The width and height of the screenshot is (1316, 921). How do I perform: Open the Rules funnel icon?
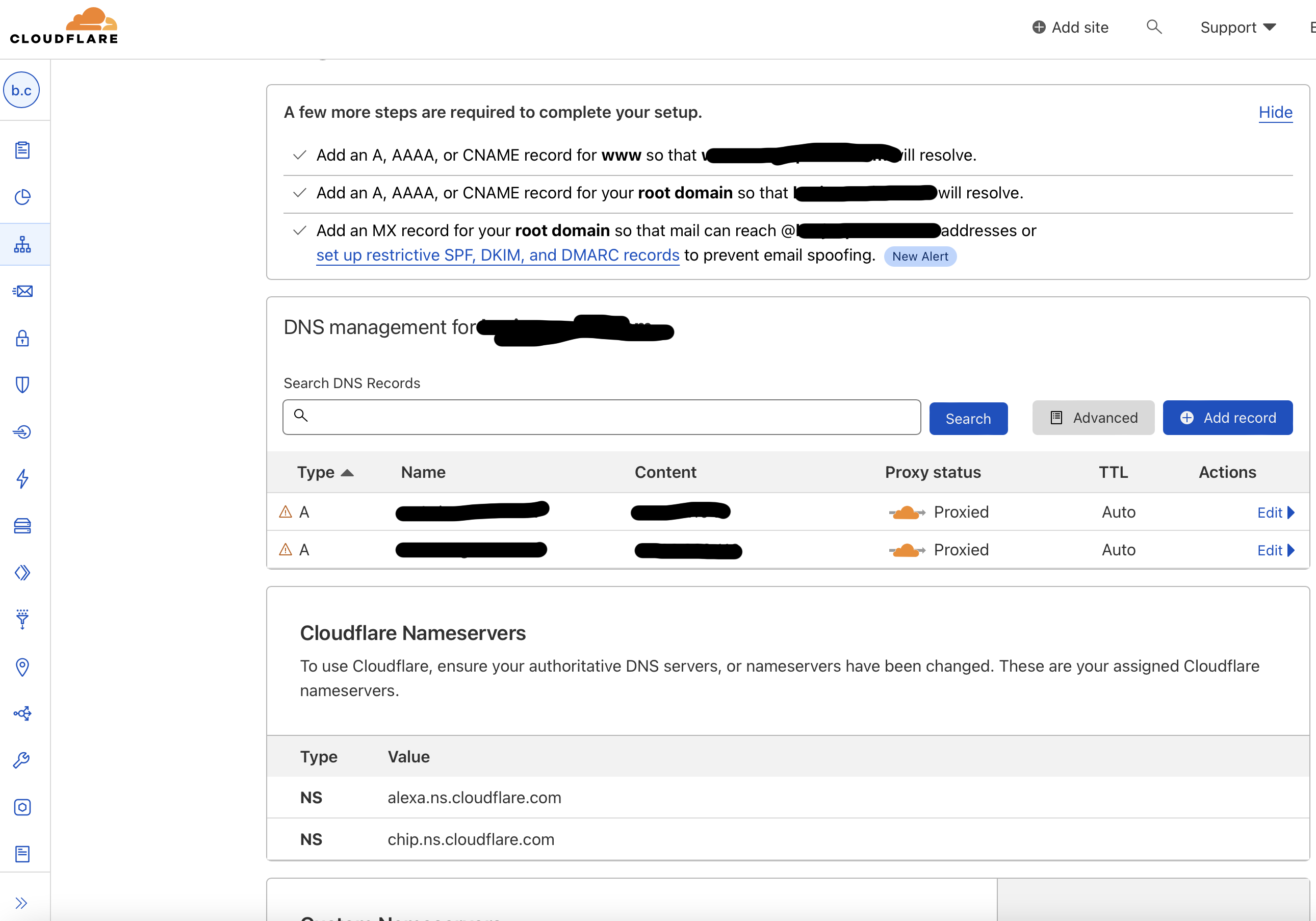[x=22, y=620]
